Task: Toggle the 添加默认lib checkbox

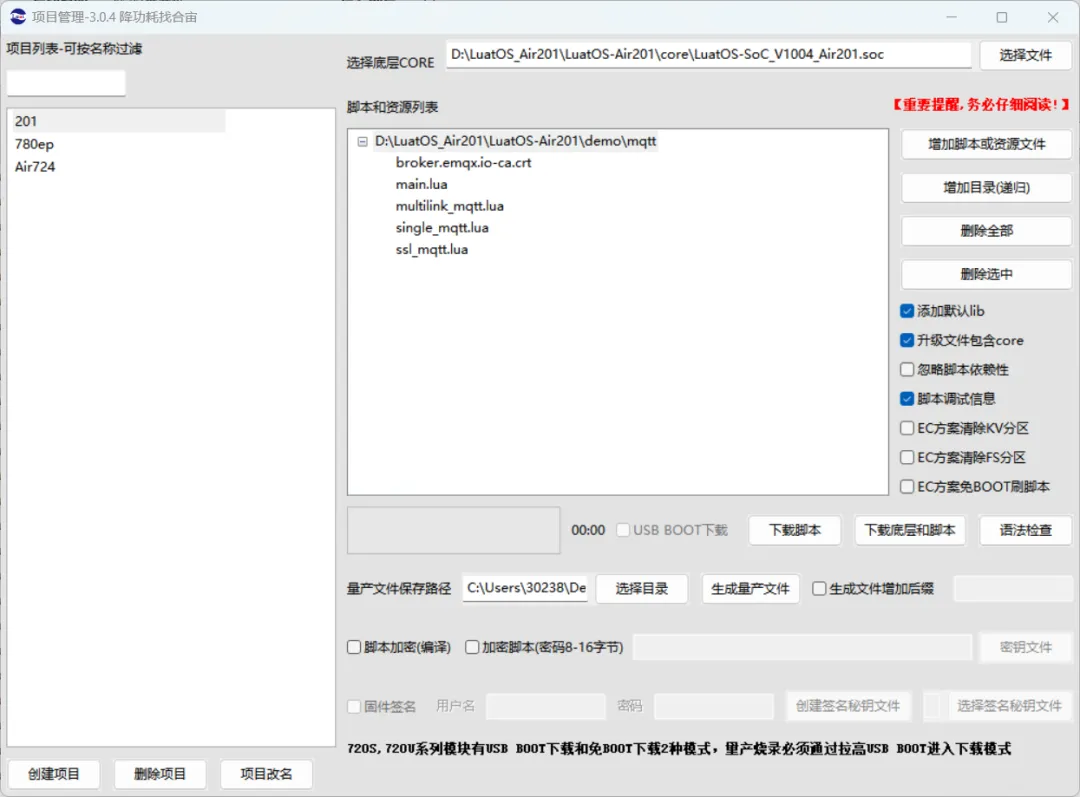Action: coord(907,311)
